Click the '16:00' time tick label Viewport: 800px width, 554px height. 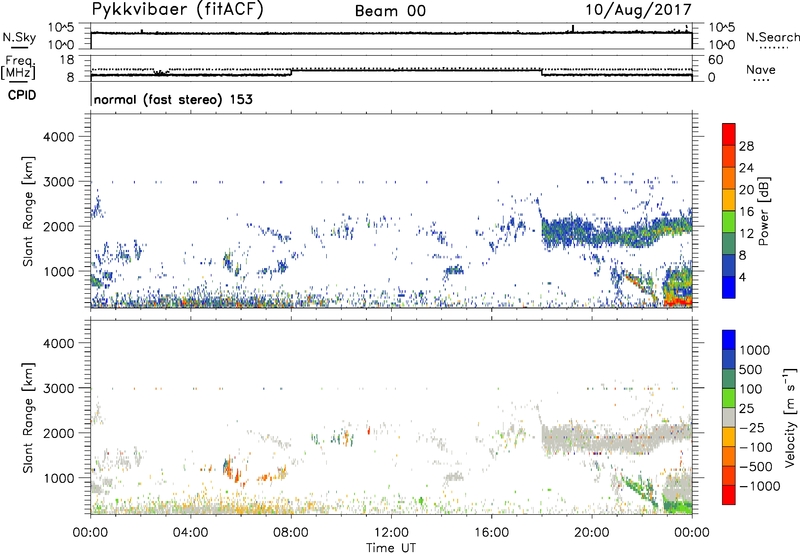(491, 533)
